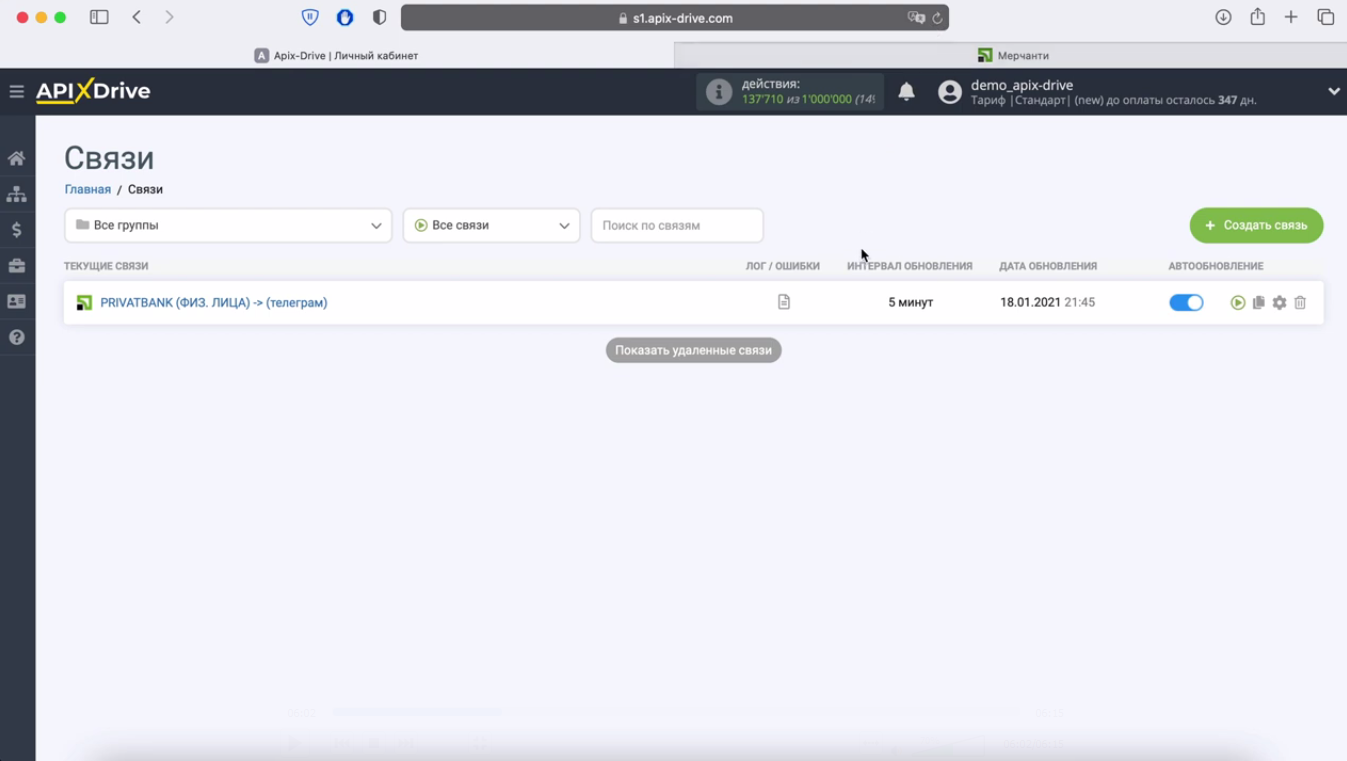Expand the user account chevron
Image resolution: width=1347 pixels, height=761 pixels.
coord(1333,91)
